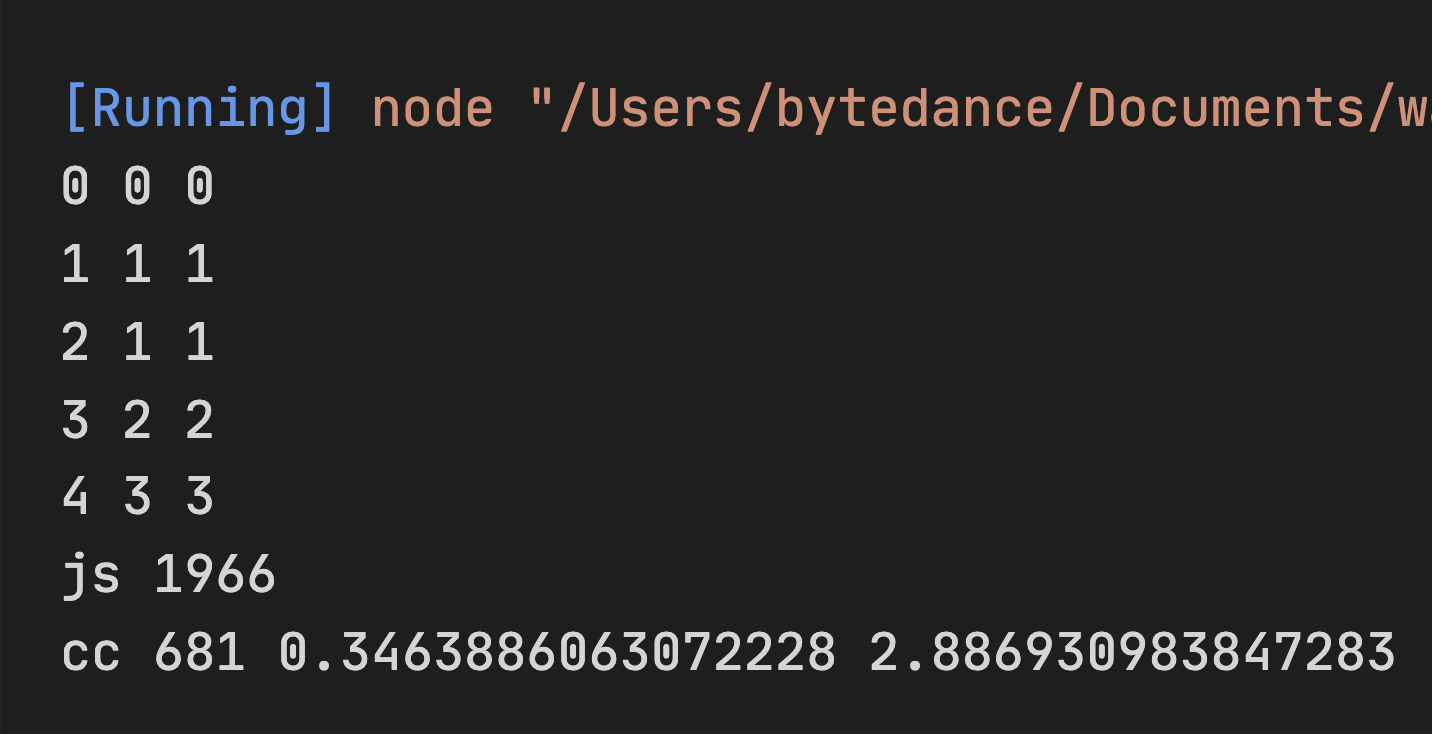Click the last 2 in line "3 2 2"
The image size is (1432, 734).
[x=200, y=420]
